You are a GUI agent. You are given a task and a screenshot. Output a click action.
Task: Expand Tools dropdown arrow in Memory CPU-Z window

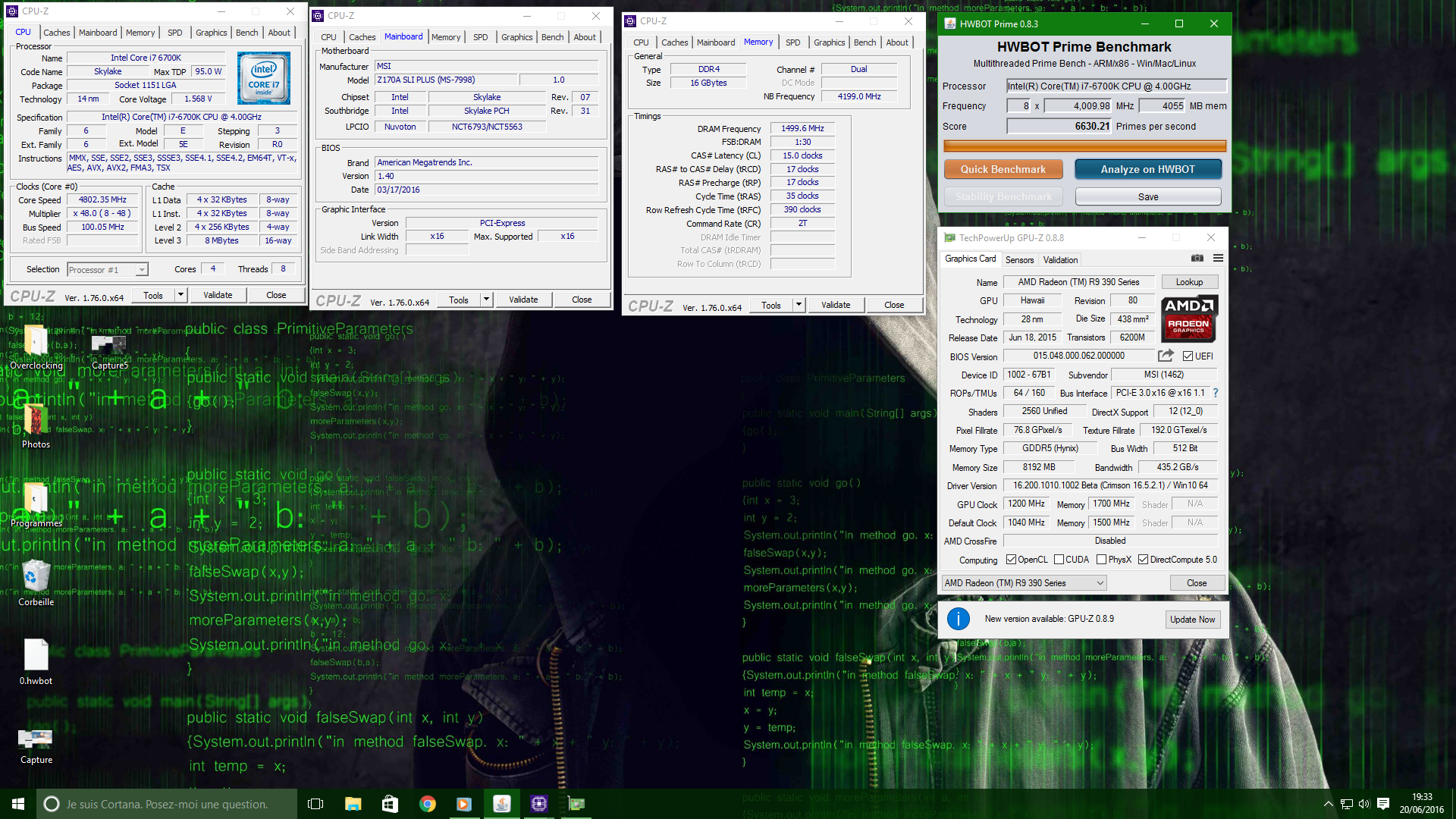coord(799,305)
